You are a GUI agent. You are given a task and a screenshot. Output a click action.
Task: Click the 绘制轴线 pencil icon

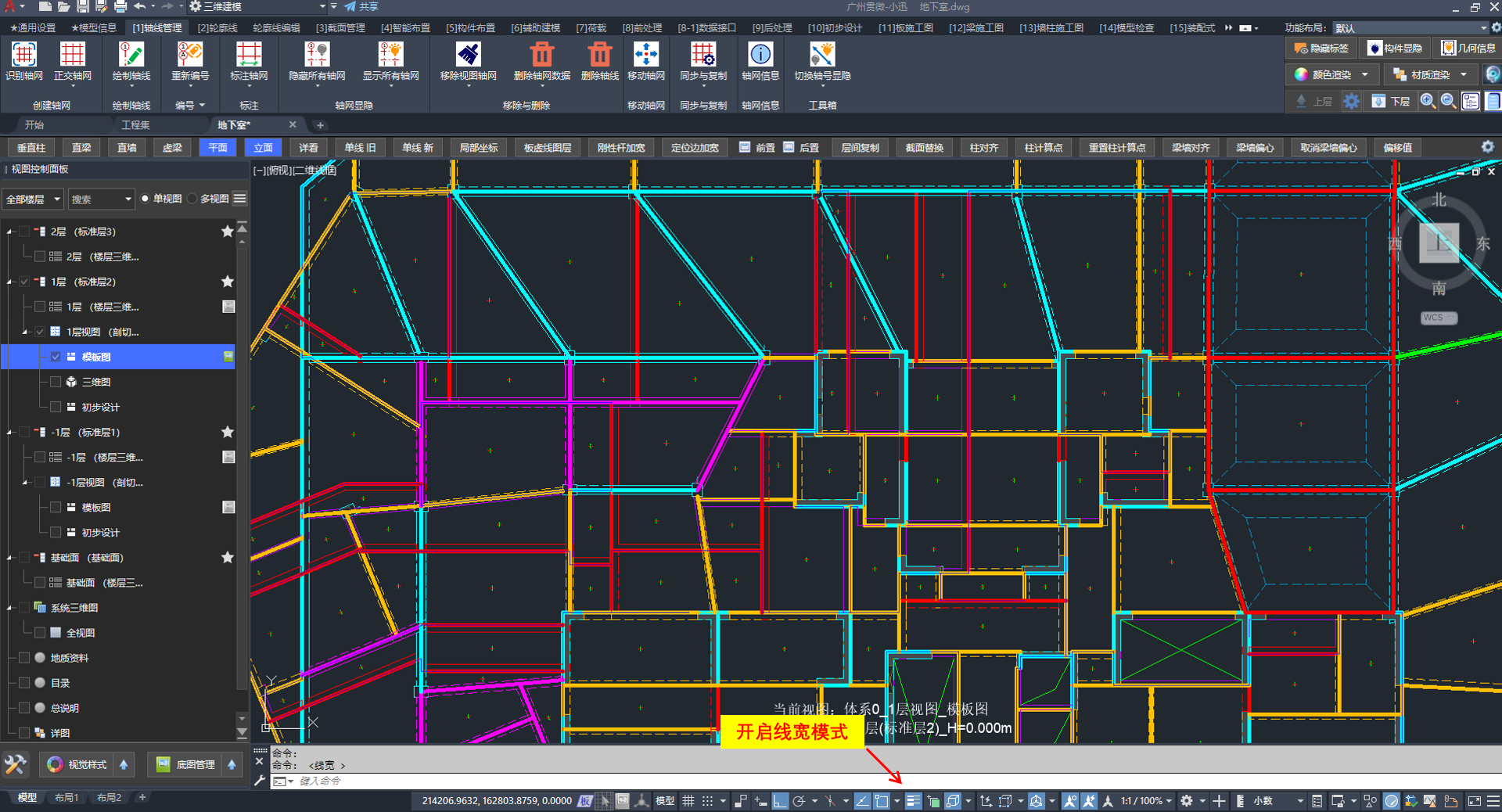click(131, 56)
